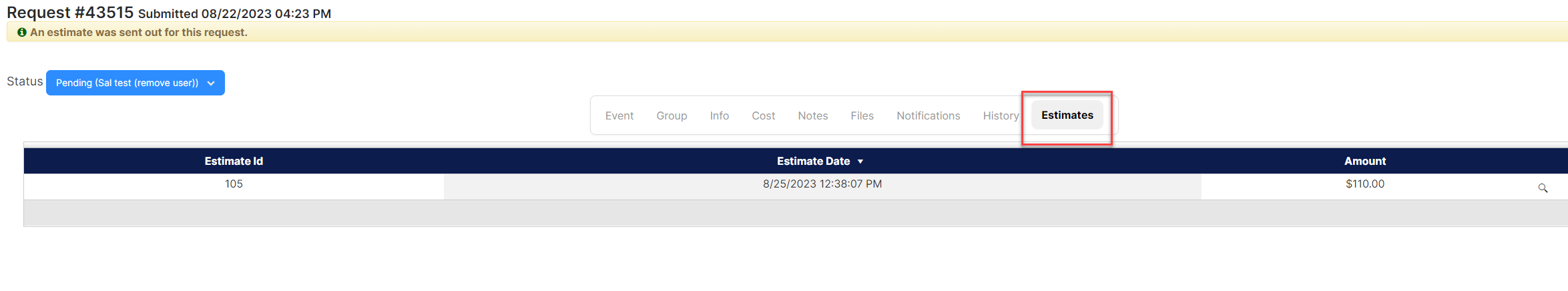This screenshot has width=1568, height=291.
Task: Sort by Estimate Date column
Action: (813, 161)
